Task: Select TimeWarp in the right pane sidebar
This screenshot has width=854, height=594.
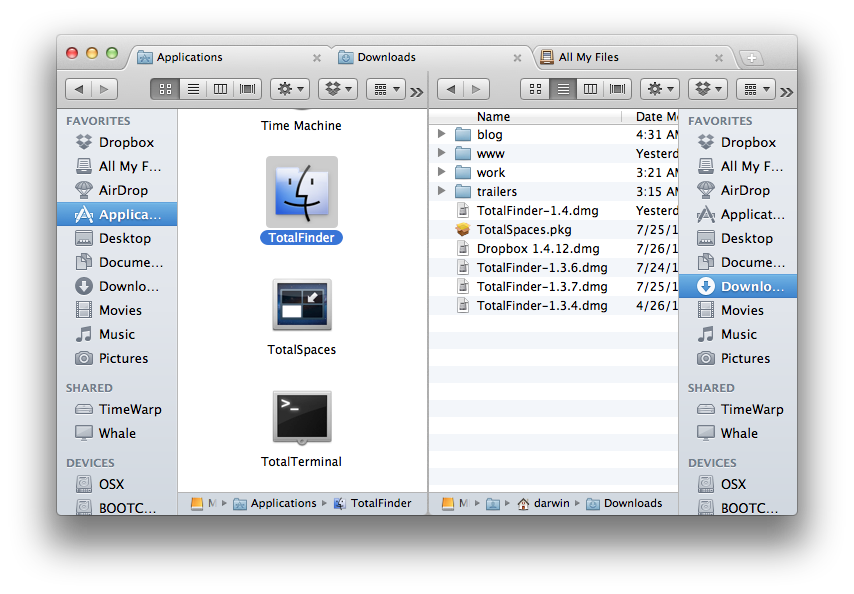Action: (x=738, y=409)
